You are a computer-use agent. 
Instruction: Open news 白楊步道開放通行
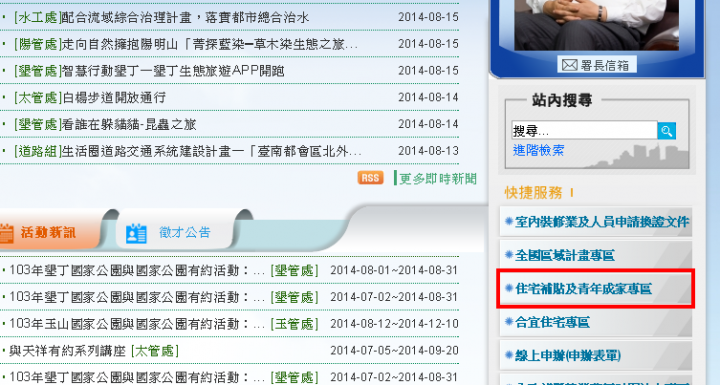click(114, 97)
